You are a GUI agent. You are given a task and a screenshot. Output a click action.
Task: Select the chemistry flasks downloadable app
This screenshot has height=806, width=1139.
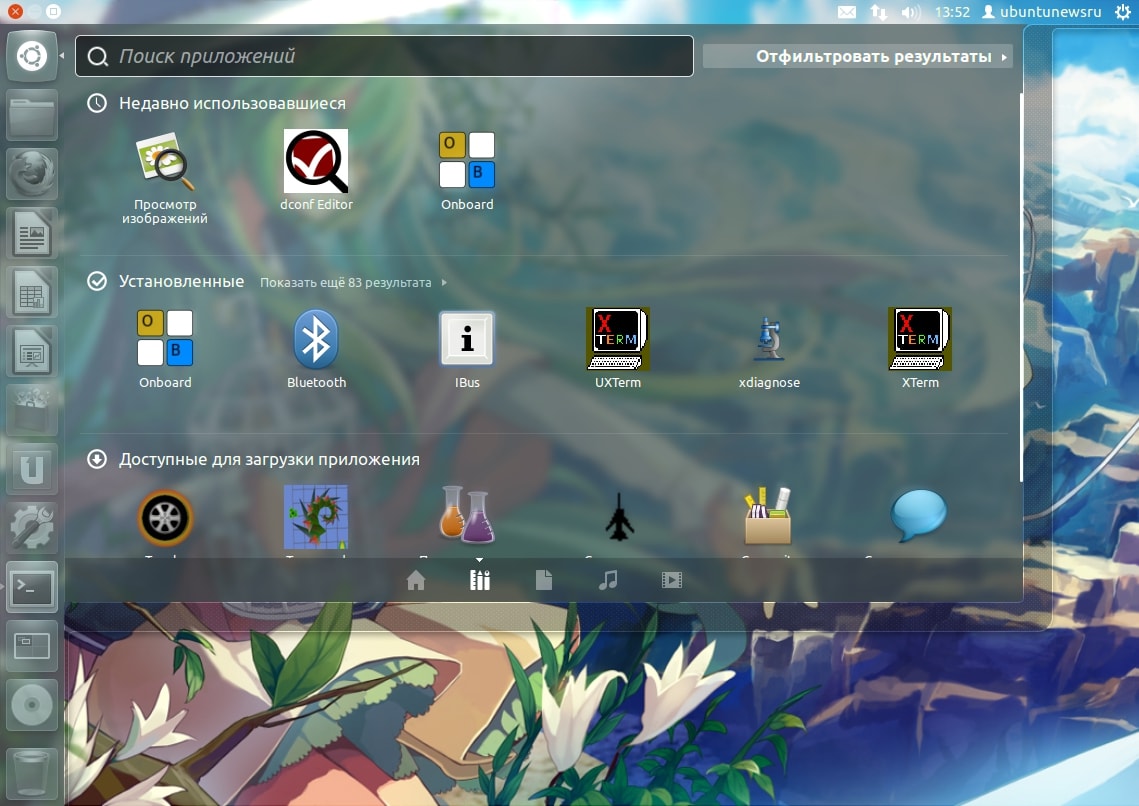click(x=467, y=515)
